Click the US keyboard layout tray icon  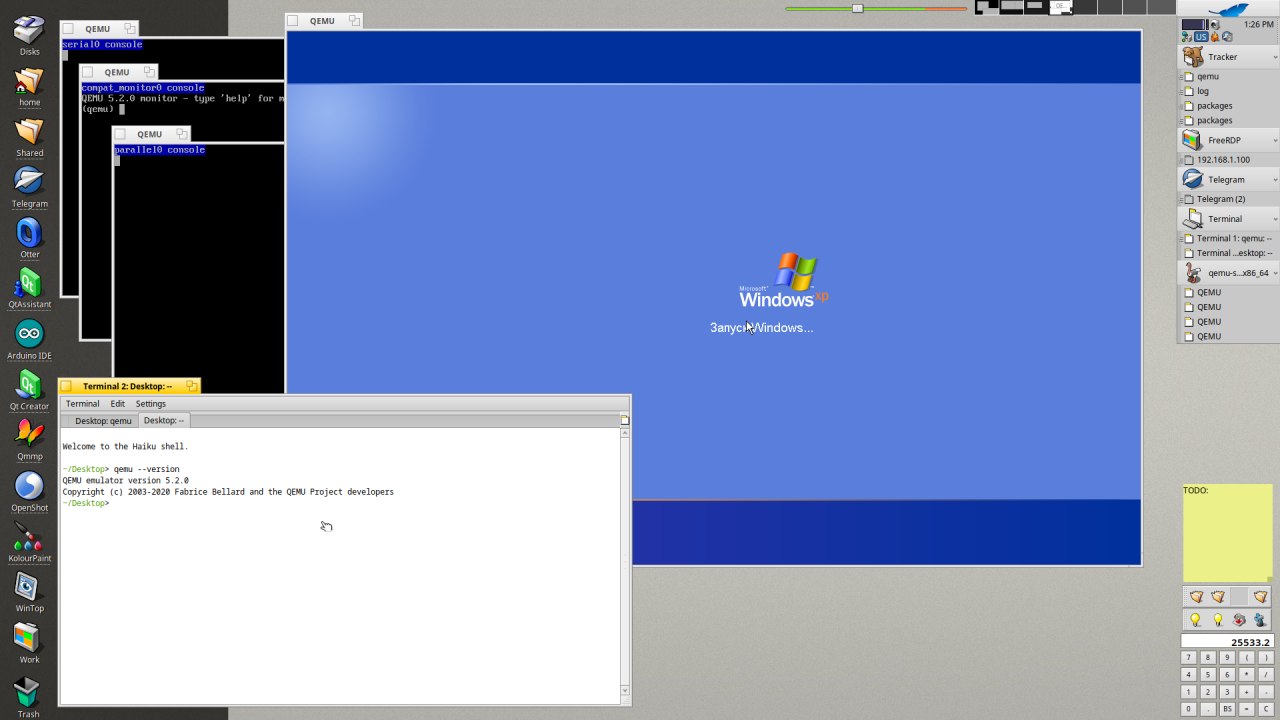coord(1201,37)
